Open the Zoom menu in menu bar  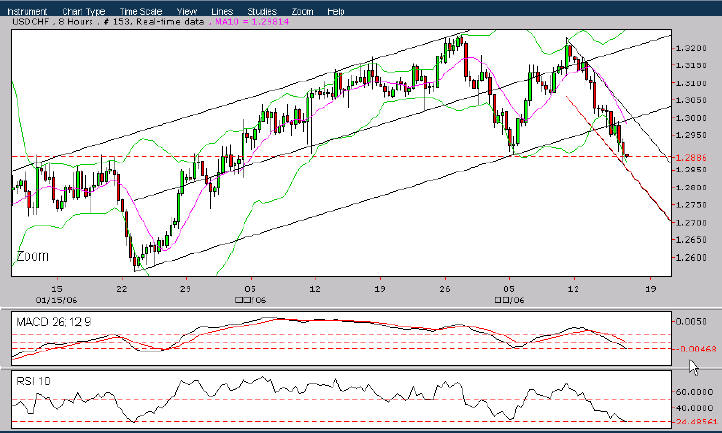[x=302, y=12]
